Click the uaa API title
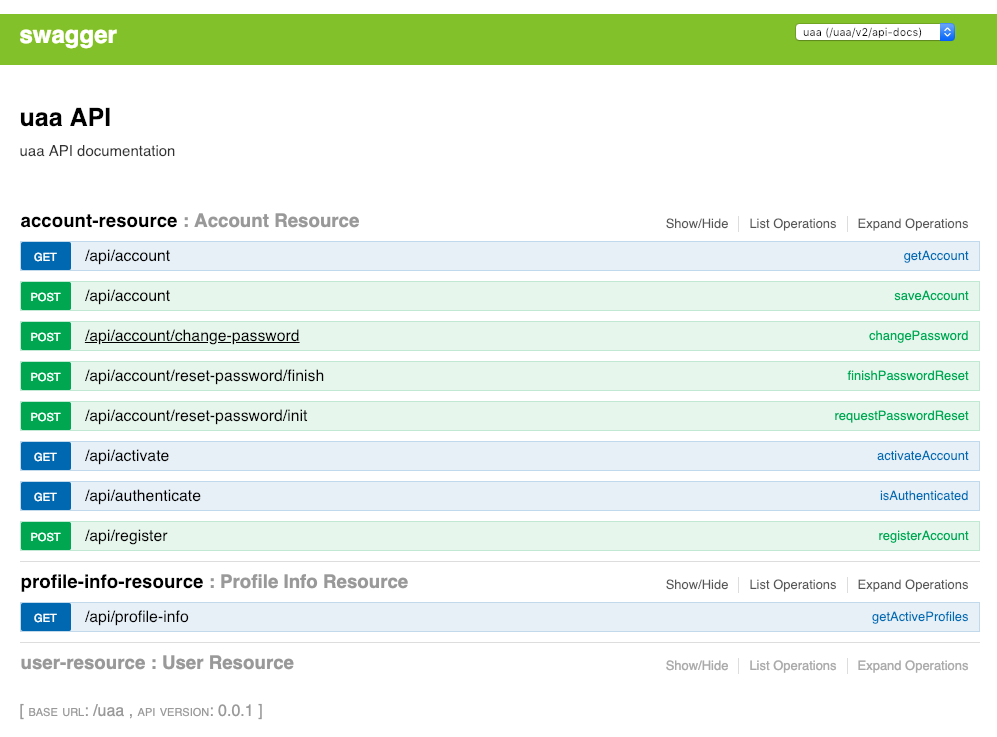 [x=65, y=118]
